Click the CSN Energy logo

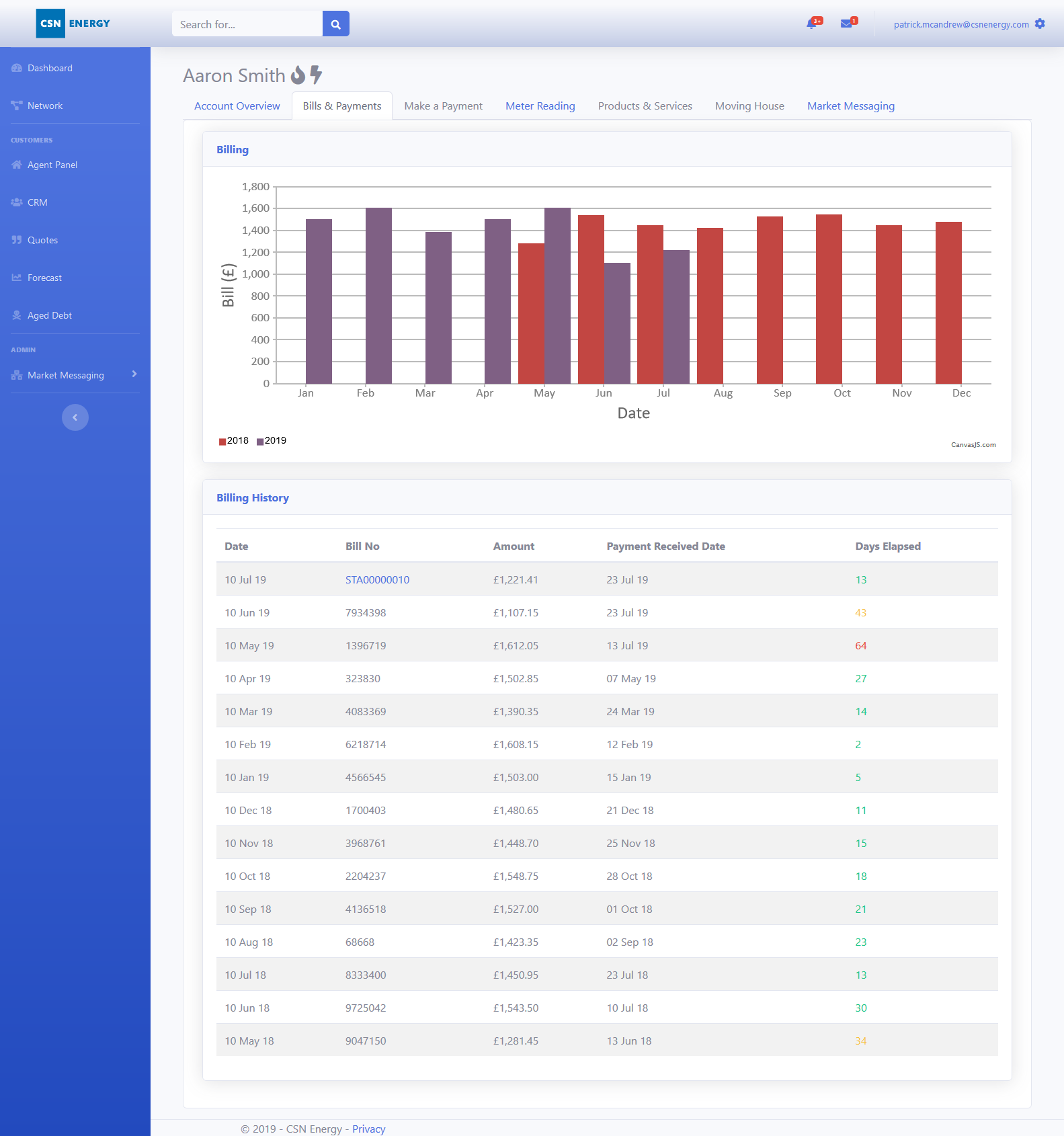pyautogui.click(x=73, y=24)
